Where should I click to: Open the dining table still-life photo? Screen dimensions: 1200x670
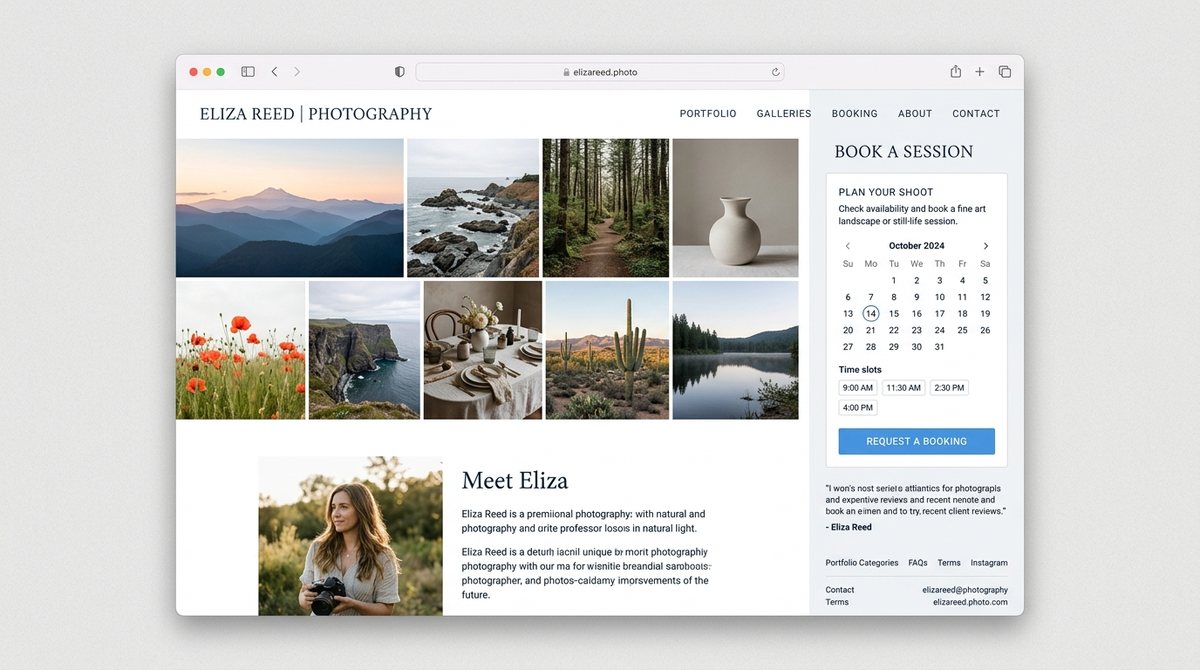(483, 350)
